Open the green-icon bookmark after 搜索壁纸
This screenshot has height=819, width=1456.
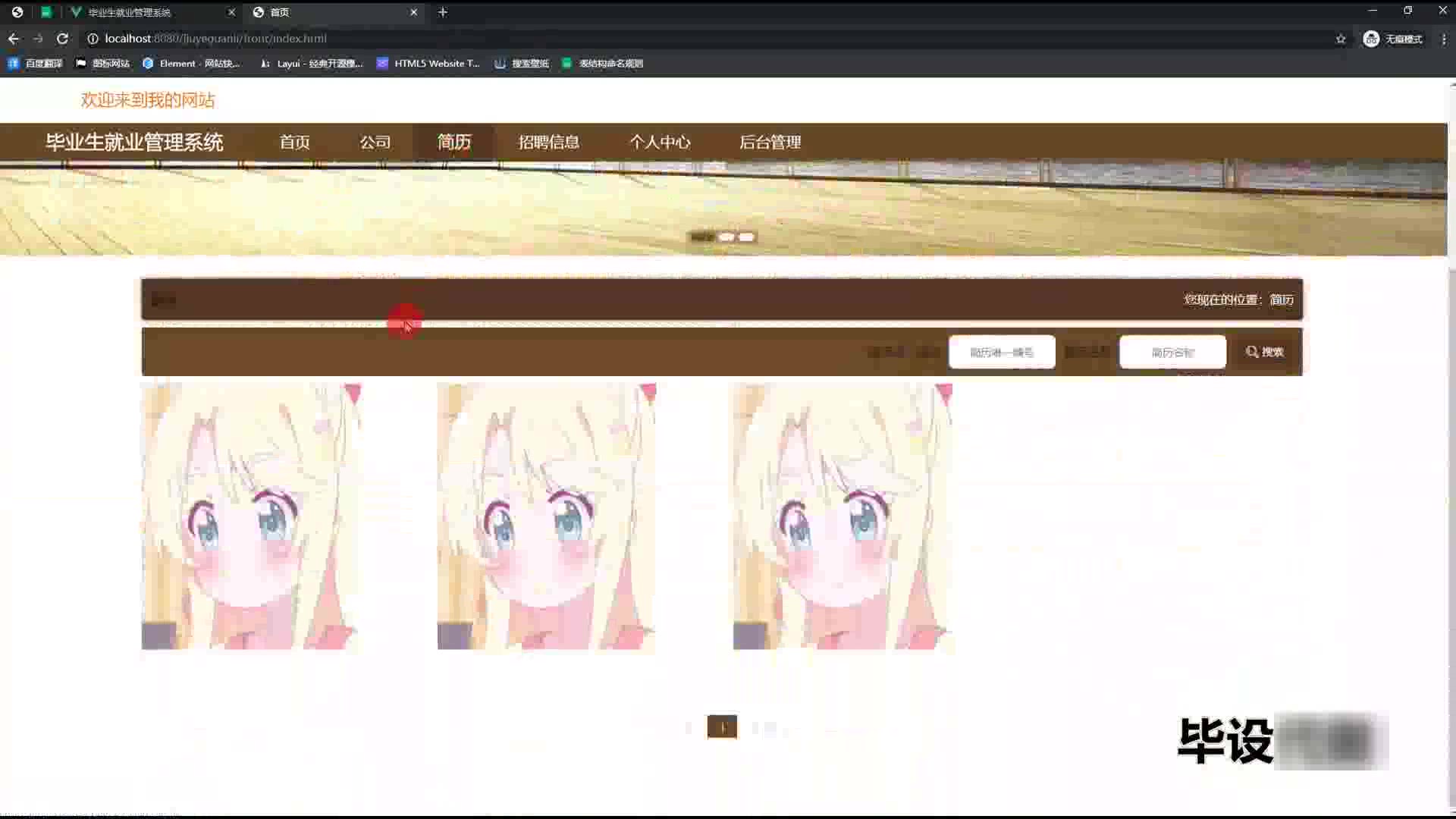(602, 64)
